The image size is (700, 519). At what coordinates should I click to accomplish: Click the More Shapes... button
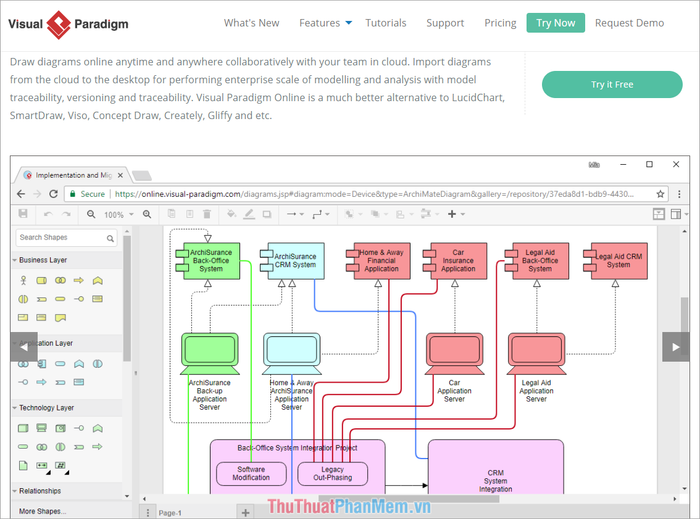42,511
